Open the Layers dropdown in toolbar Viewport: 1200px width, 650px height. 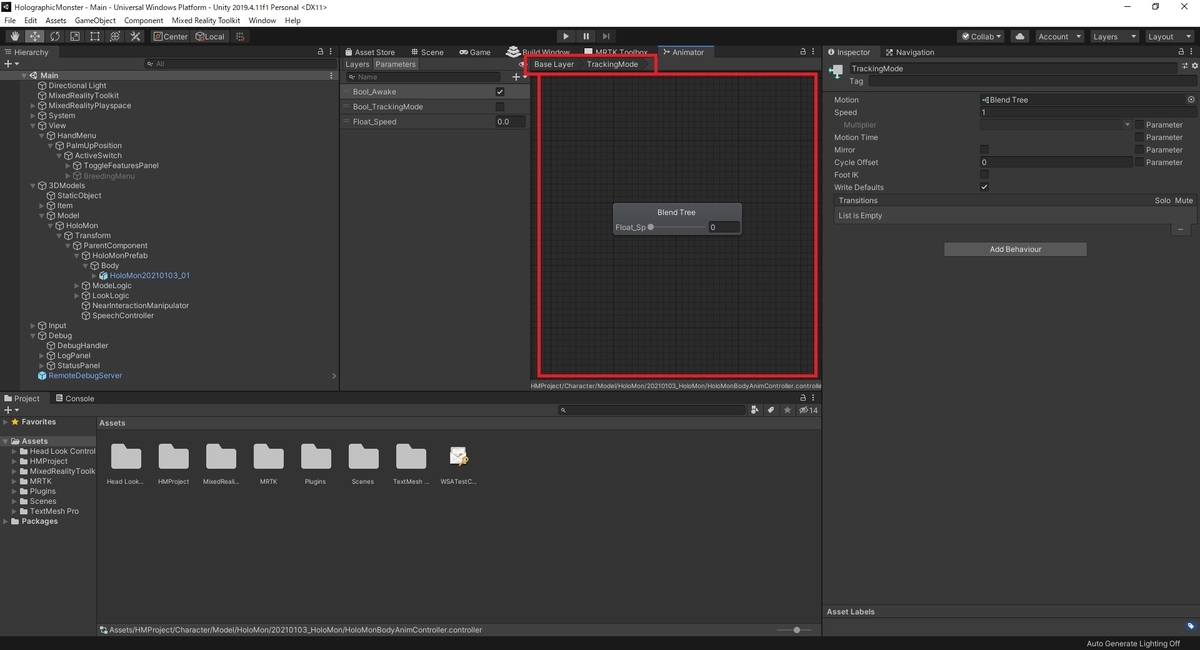pyautogui.click(x=1113, y=36)
